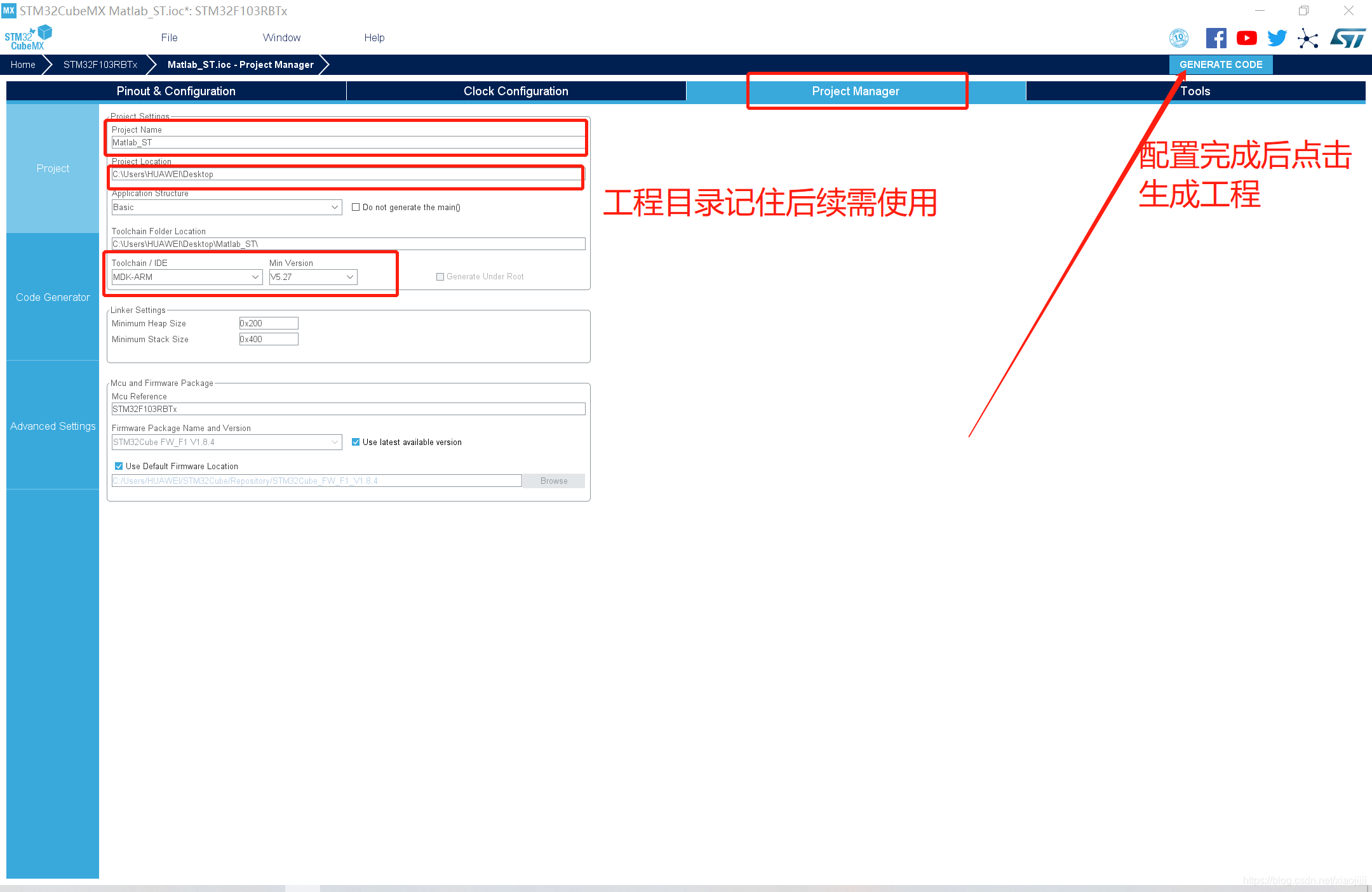The height and width of the screenshot is (892, 1372).
Task: Click the GENERATE CODE button
Action: click(1221, 64)
